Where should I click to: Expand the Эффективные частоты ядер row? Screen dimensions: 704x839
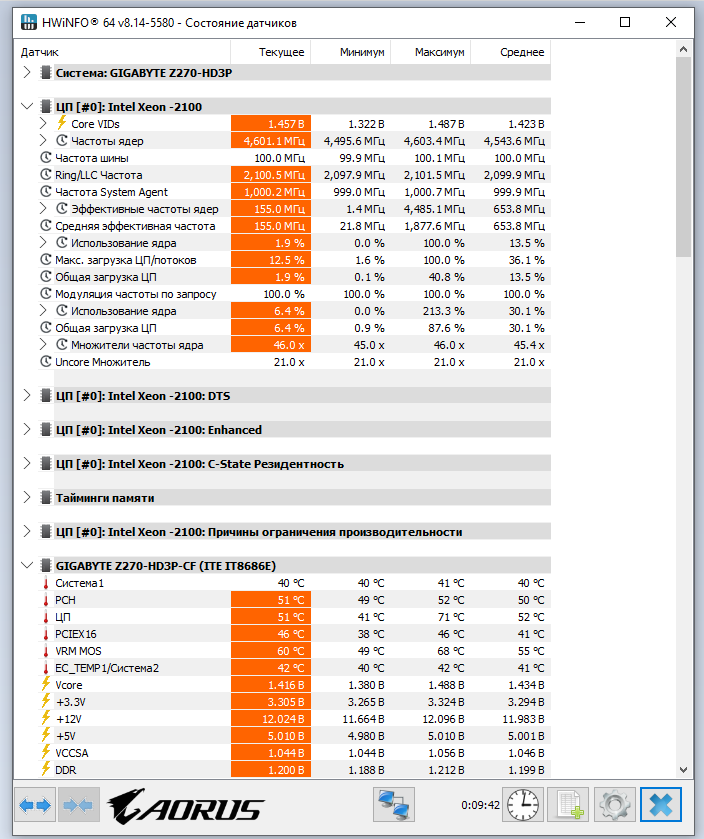click(43, 209)
